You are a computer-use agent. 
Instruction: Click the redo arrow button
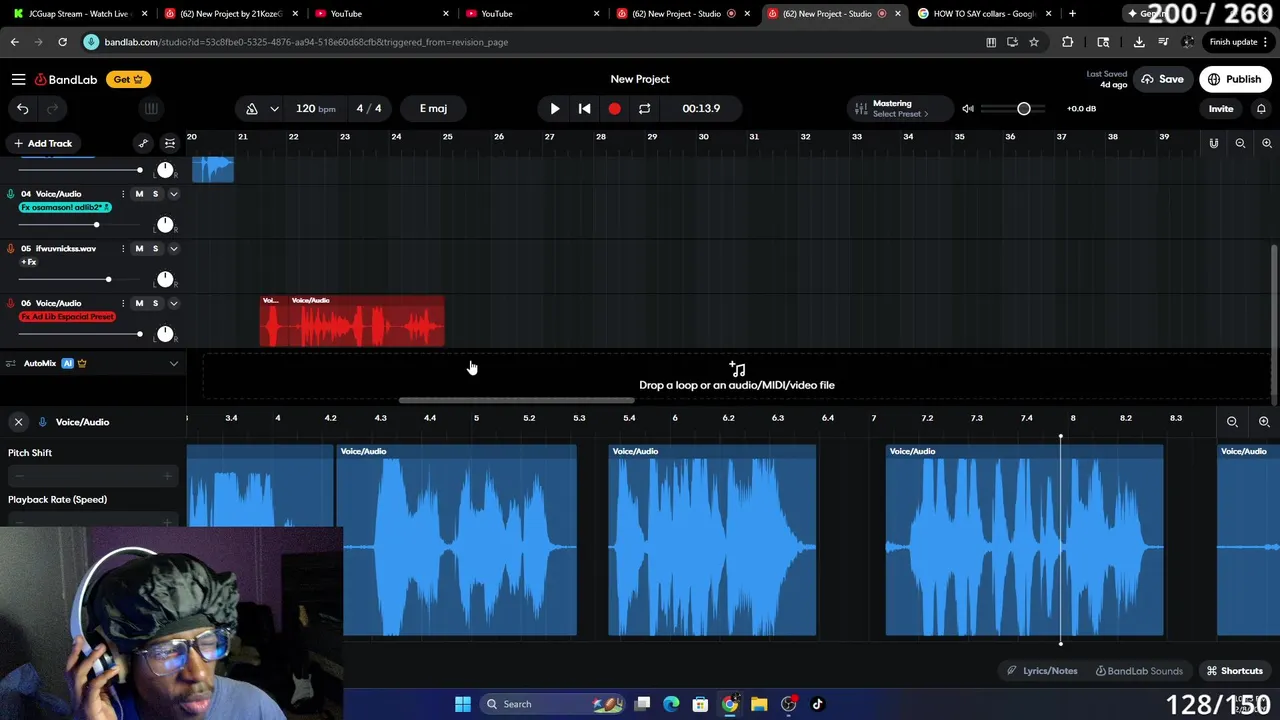[x=52, y=108]
